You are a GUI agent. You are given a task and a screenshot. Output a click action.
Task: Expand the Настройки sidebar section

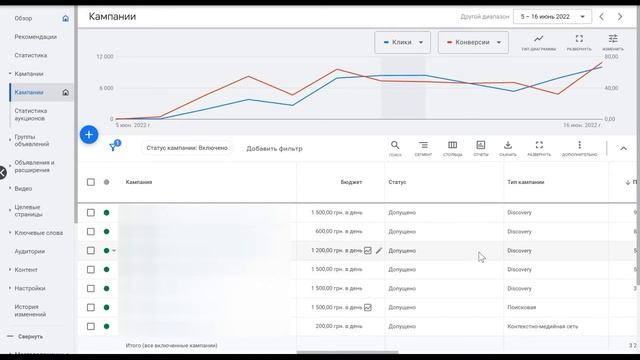pyautogui.click(x=10, y=288)
